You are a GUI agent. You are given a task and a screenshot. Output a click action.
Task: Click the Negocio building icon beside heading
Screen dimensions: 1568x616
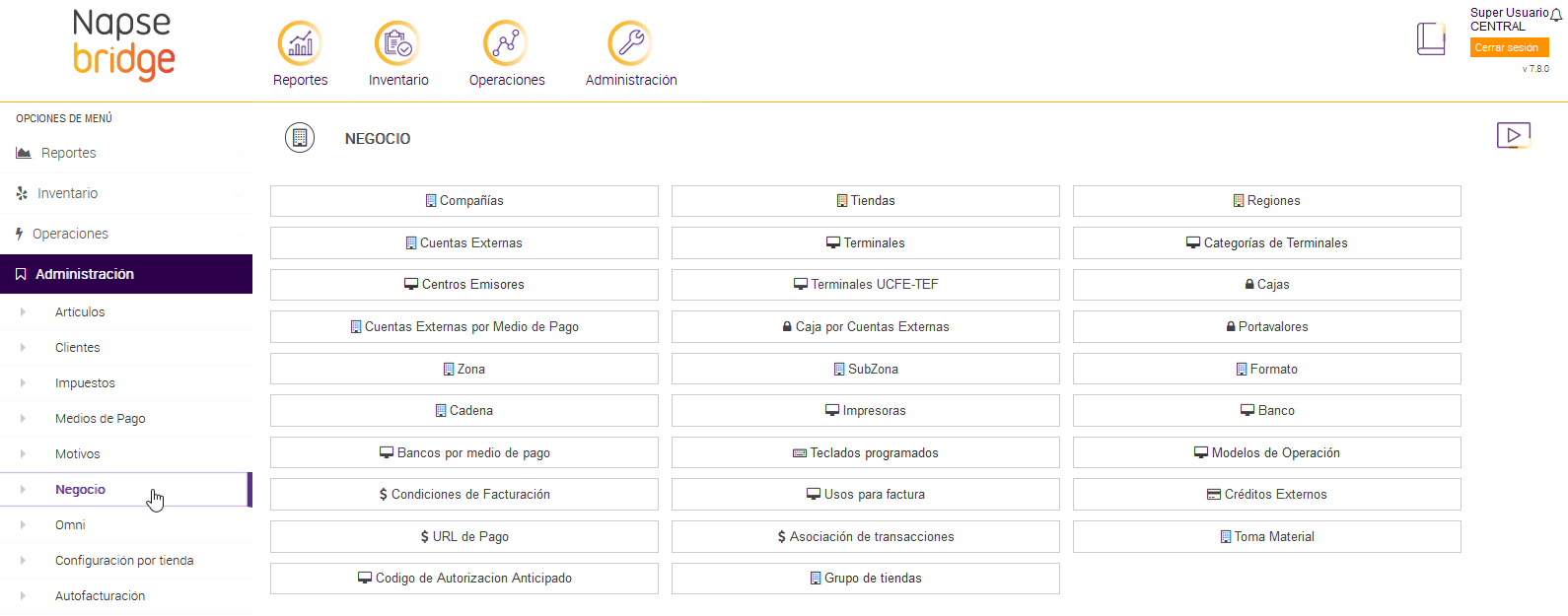(300, 138)
